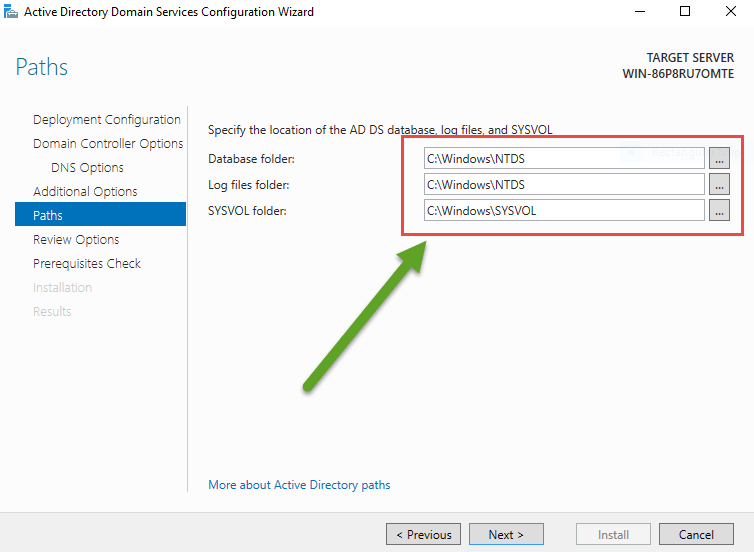The height and width of the screenshot is (552, 754).
Task: Select DNS Options in the sidebar
Action: 87,168
